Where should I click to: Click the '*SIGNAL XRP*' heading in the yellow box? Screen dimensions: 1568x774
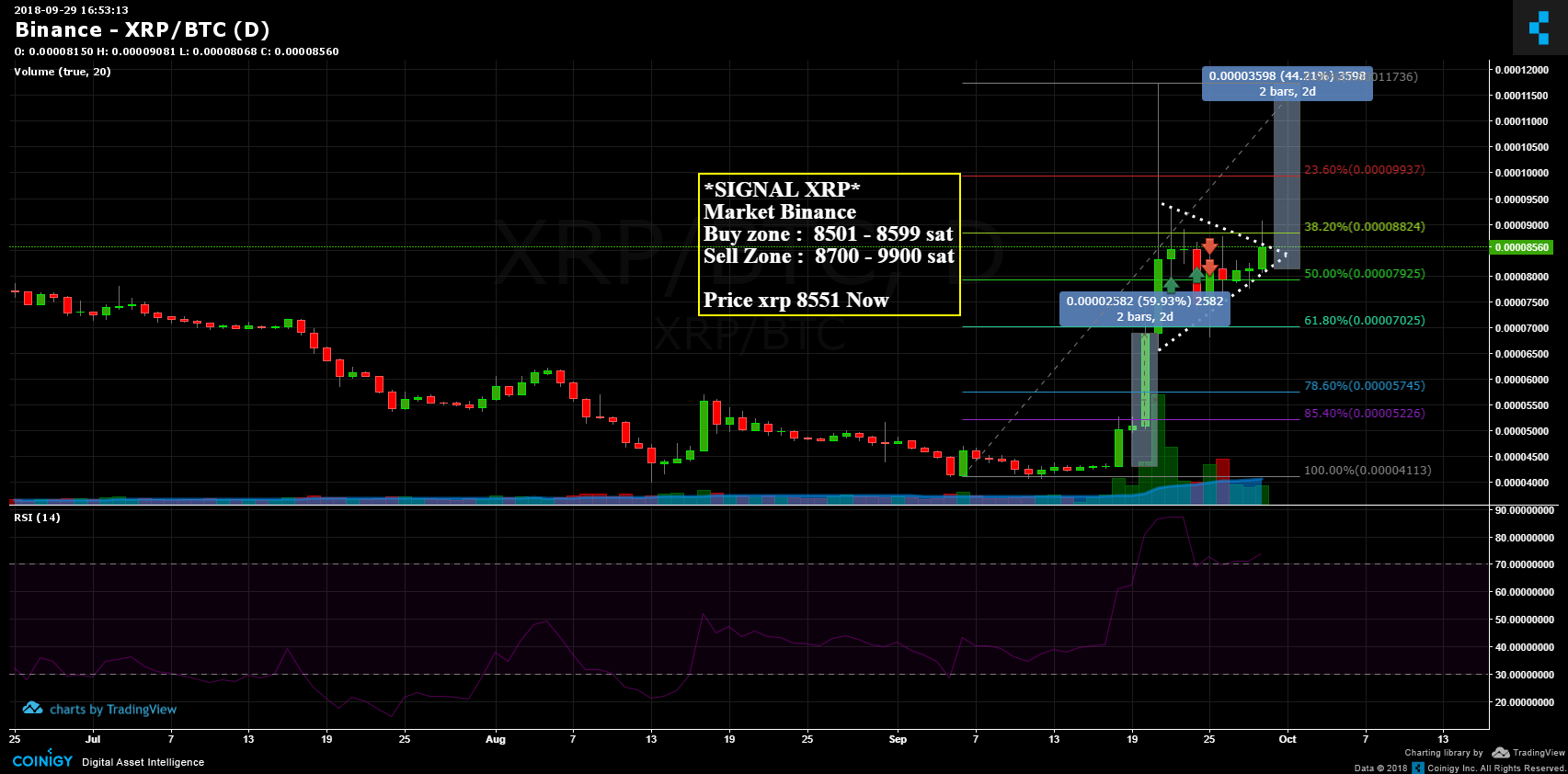783,189
